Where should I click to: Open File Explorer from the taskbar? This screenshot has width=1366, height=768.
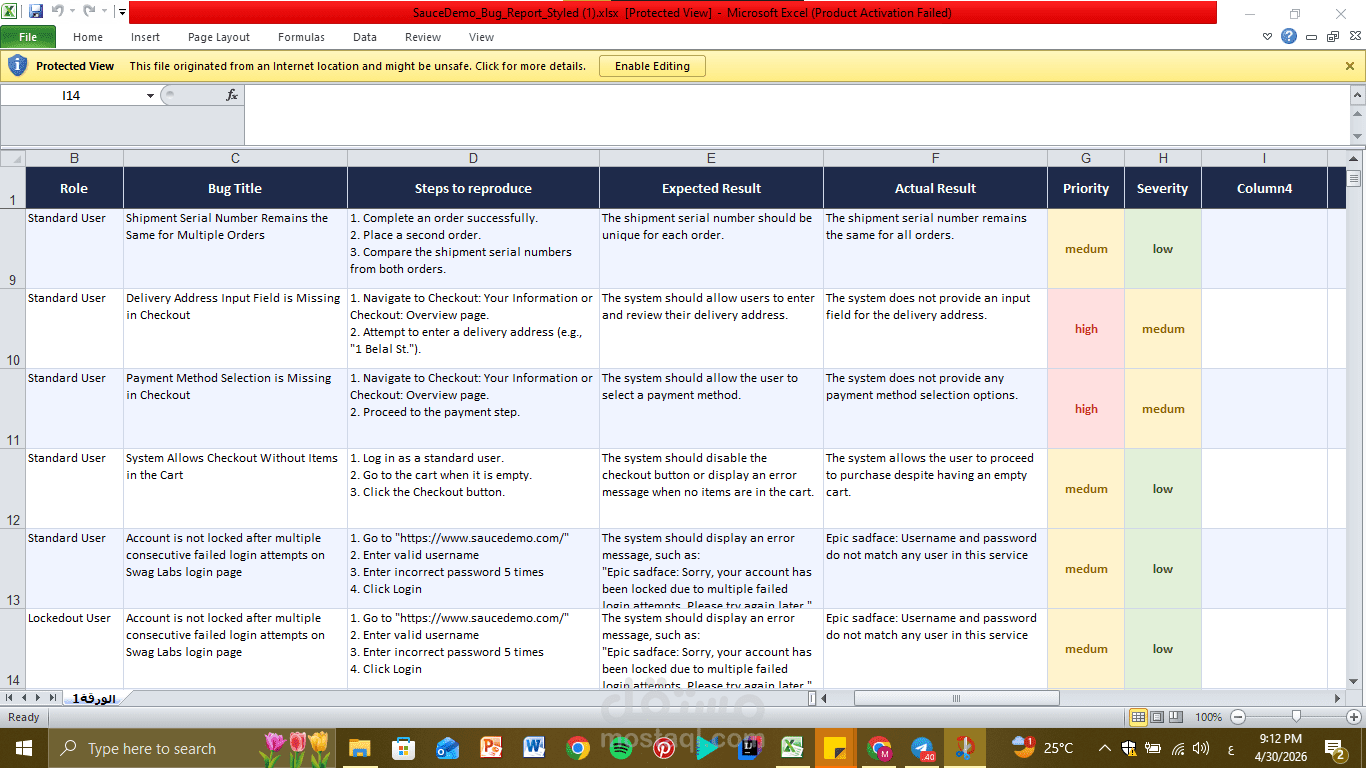[x=359, y=748]
